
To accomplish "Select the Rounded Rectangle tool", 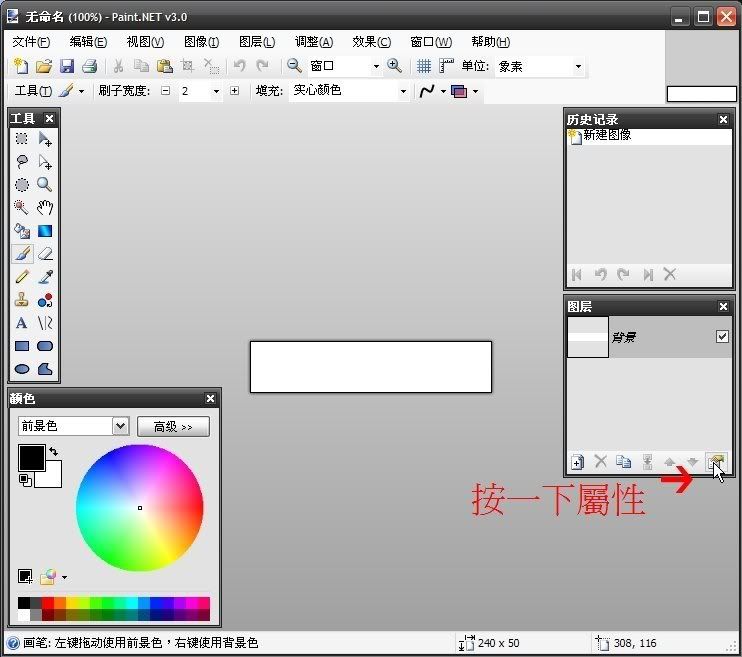I will coord(45,346).
